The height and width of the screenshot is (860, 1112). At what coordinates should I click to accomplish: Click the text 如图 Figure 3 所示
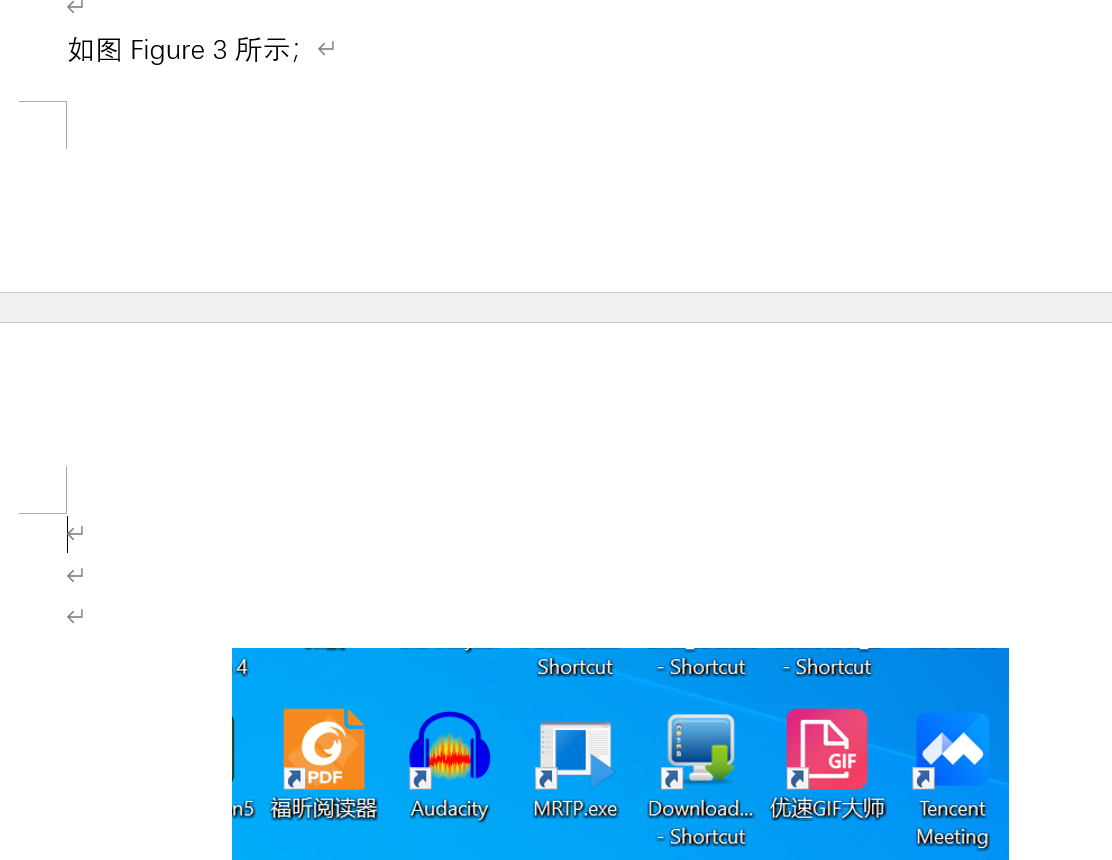(184, 50)
